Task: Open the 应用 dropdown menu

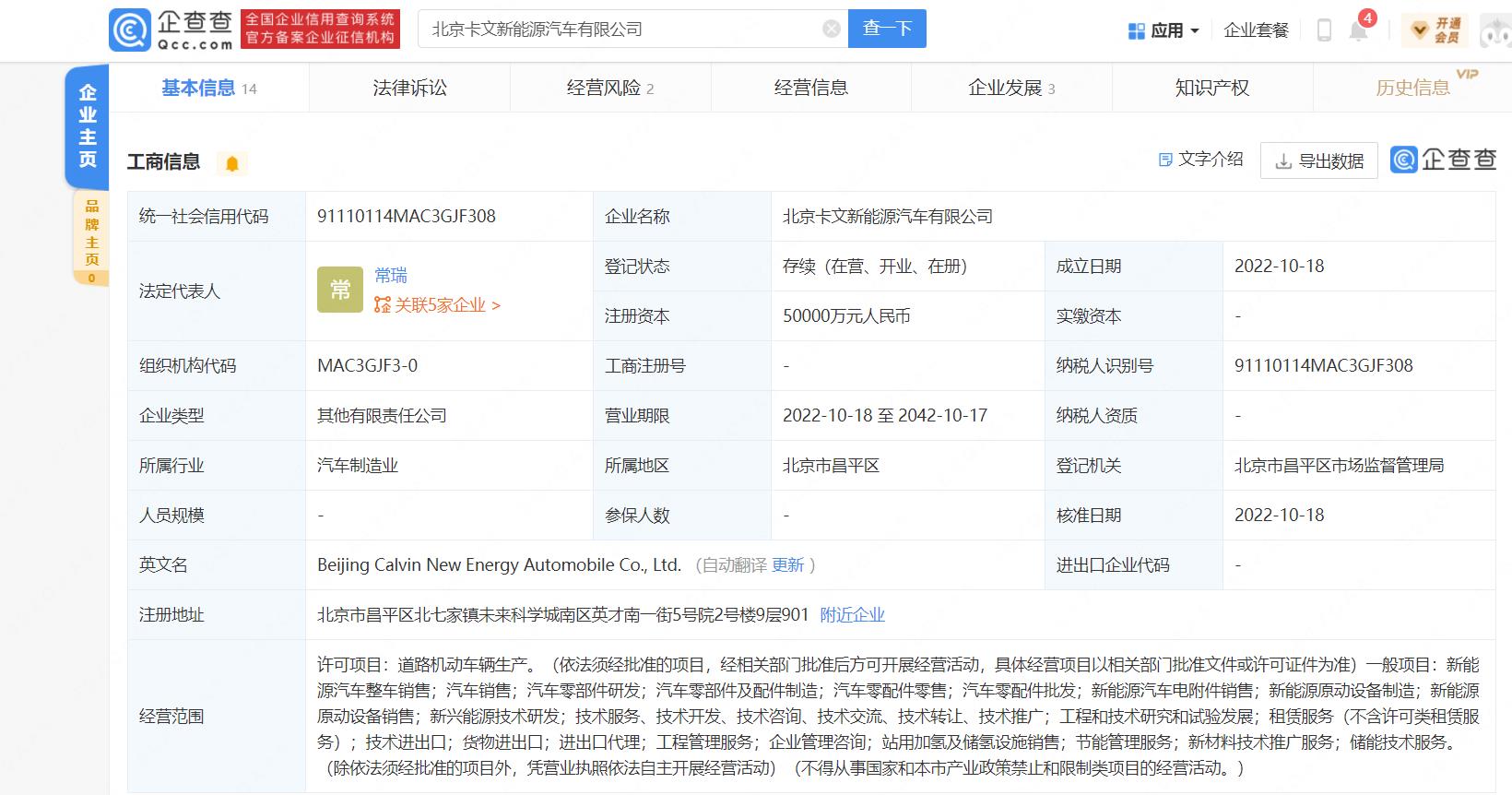Action: [x=1164, y=30]
